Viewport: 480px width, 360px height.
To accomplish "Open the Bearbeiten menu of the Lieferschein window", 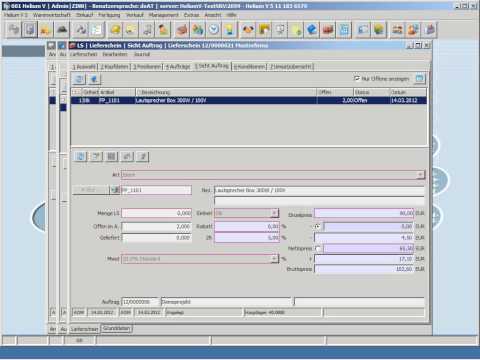I will click(x=115, y=54).
